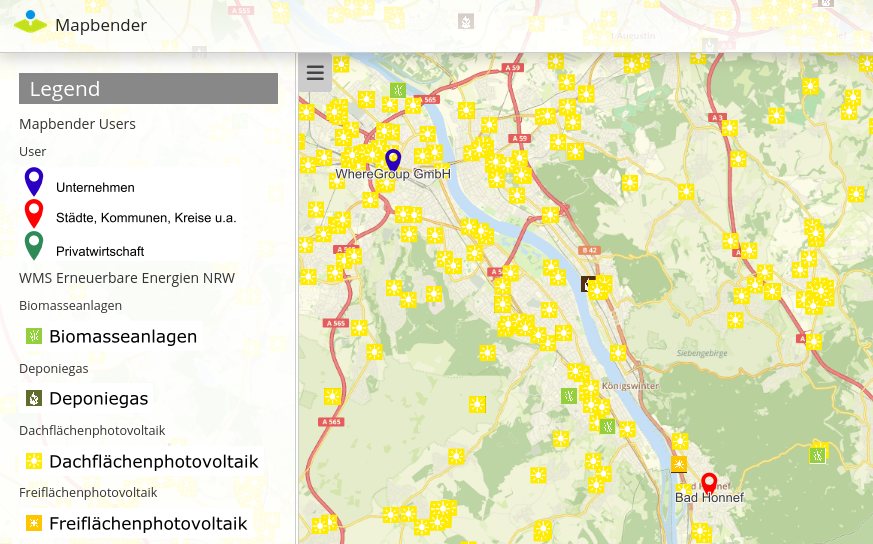This screenshot has height=544, width=873.
Task: Click the green Privatwirtschaft pin in legend
Action: coord(34,245)
